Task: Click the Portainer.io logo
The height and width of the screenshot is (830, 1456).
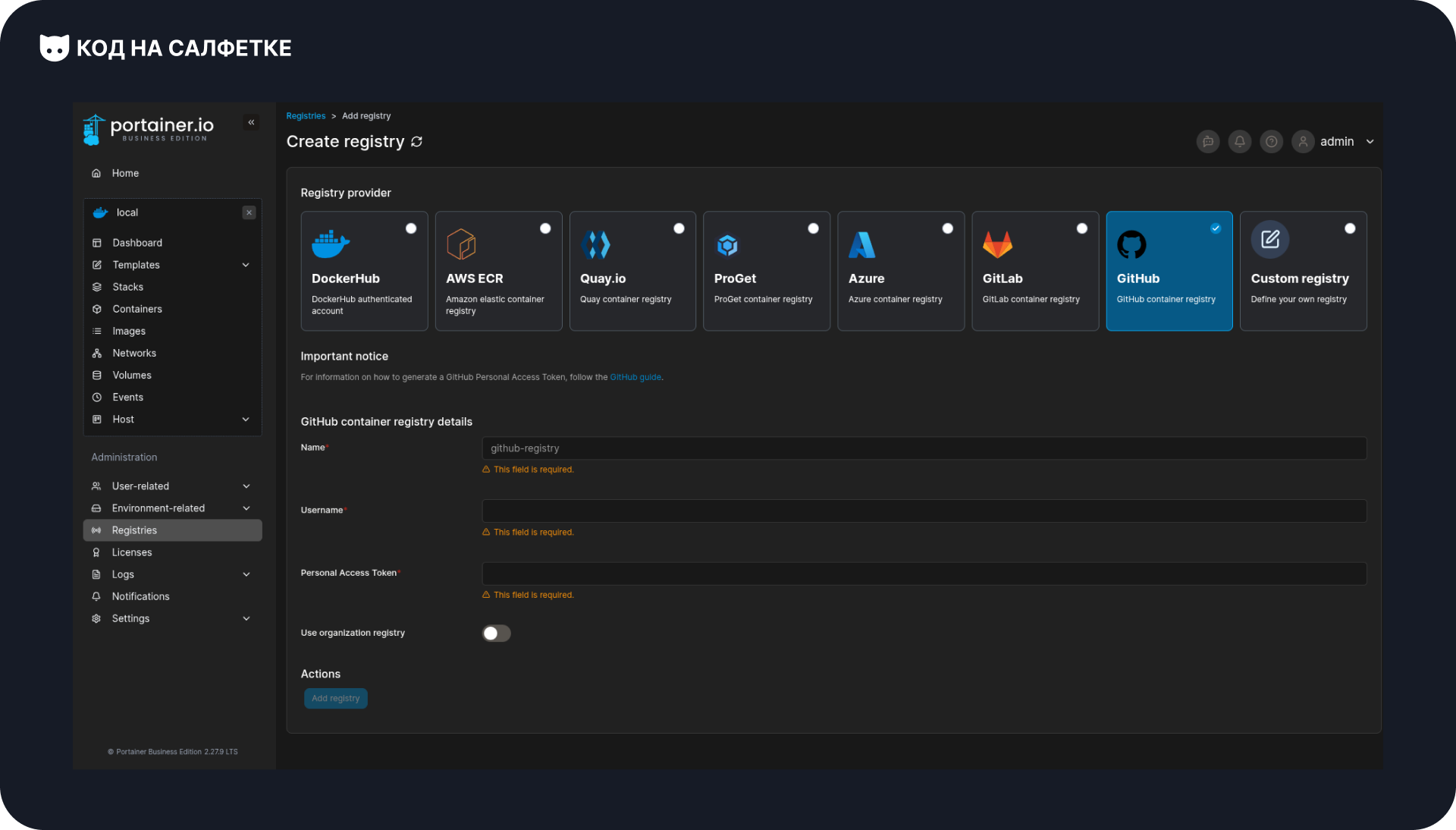Action: (149, 129)
